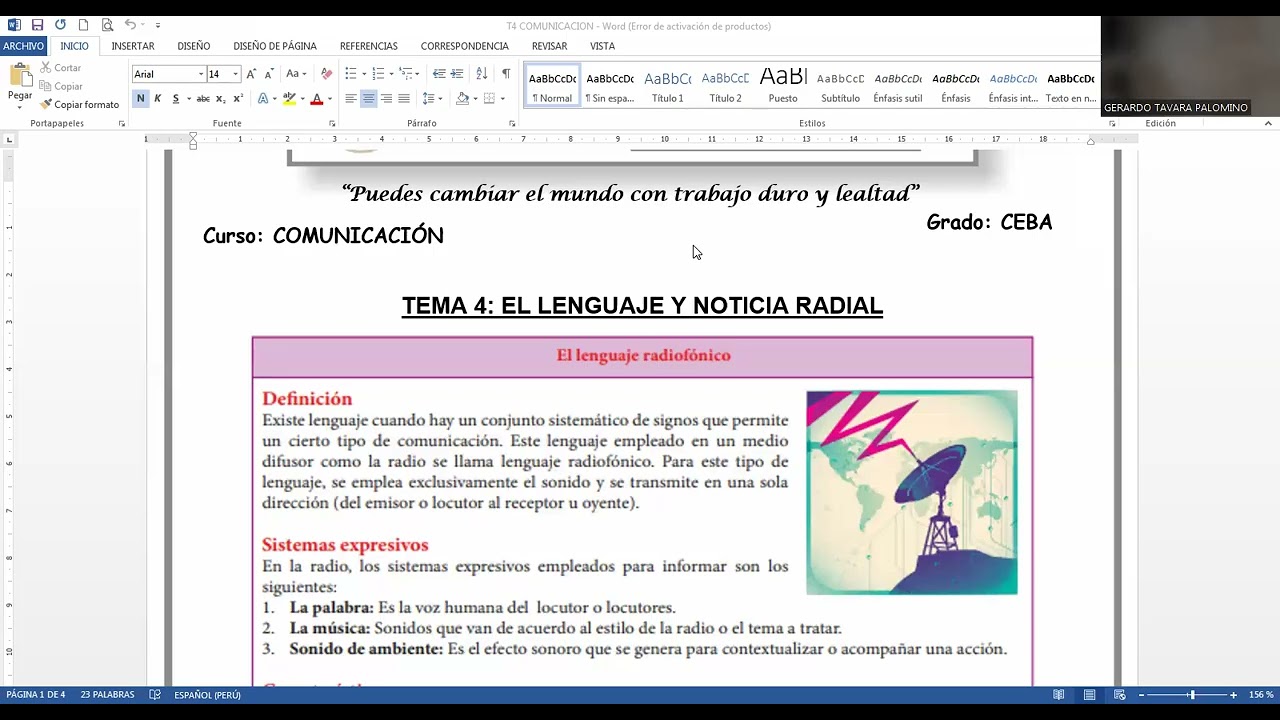This screenshot has height=720, width=1280.
Task: Open the ARCHIVO tab
Action: 23,46
